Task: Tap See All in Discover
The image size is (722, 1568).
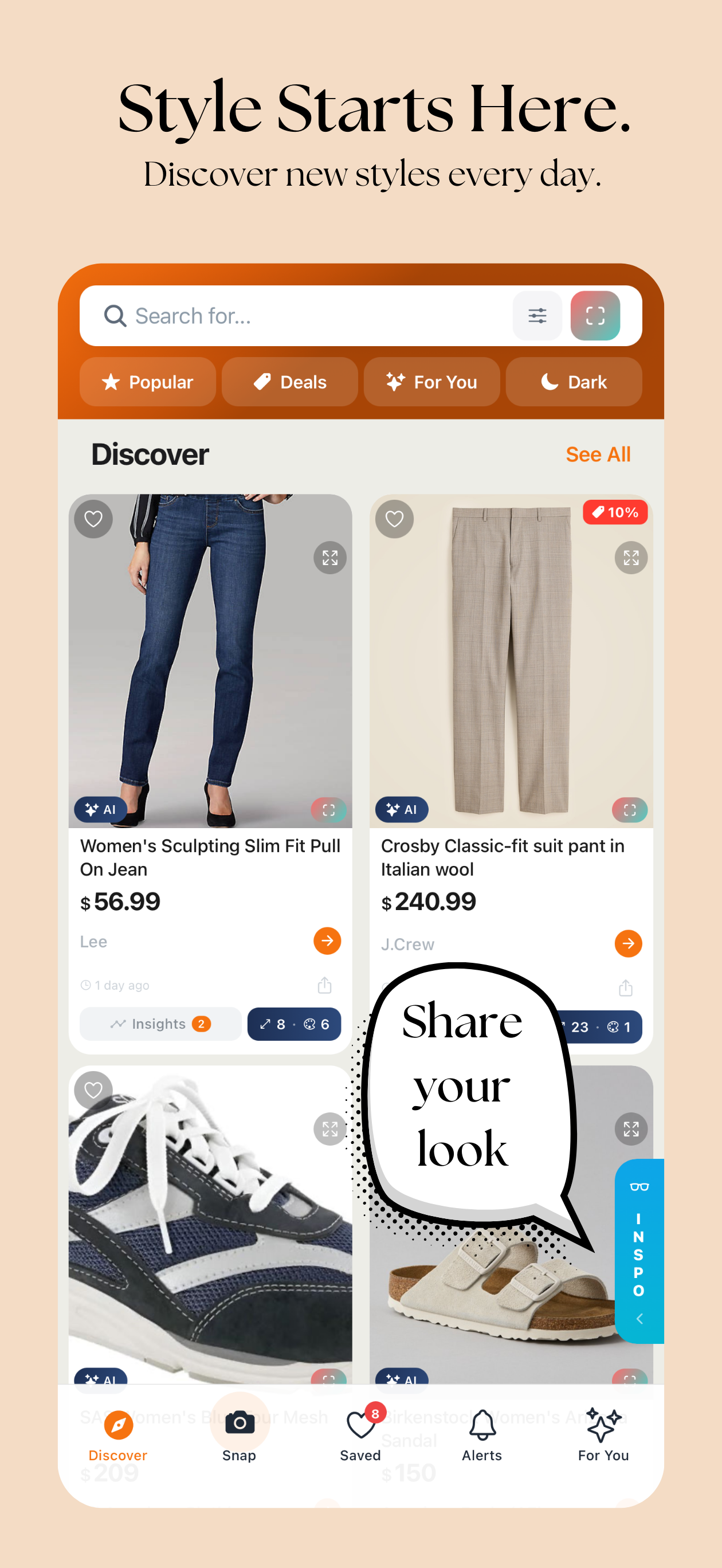Action: click(598, 454)
